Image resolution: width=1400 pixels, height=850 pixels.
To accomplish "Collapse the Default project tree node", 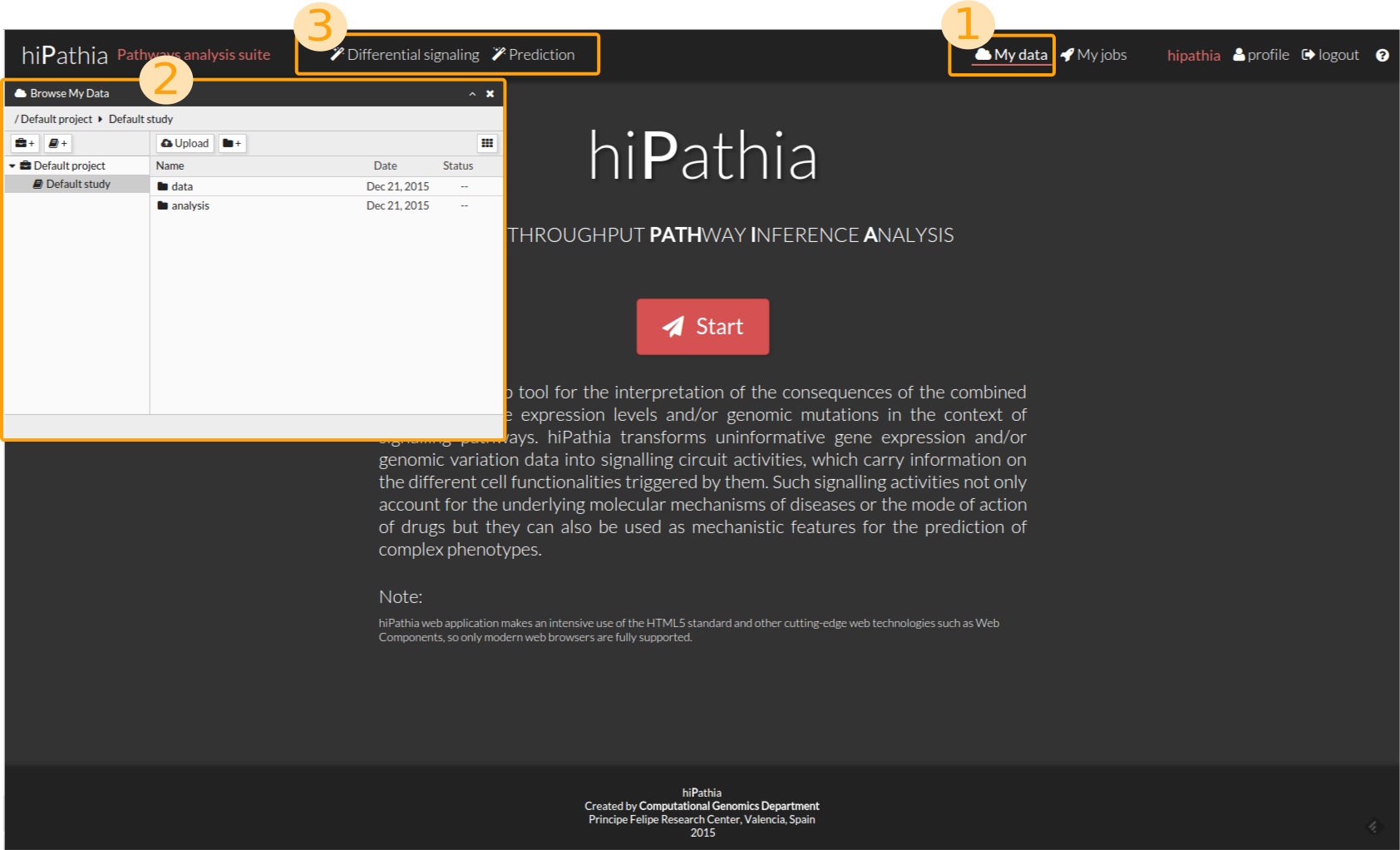I will click(12, 166).
